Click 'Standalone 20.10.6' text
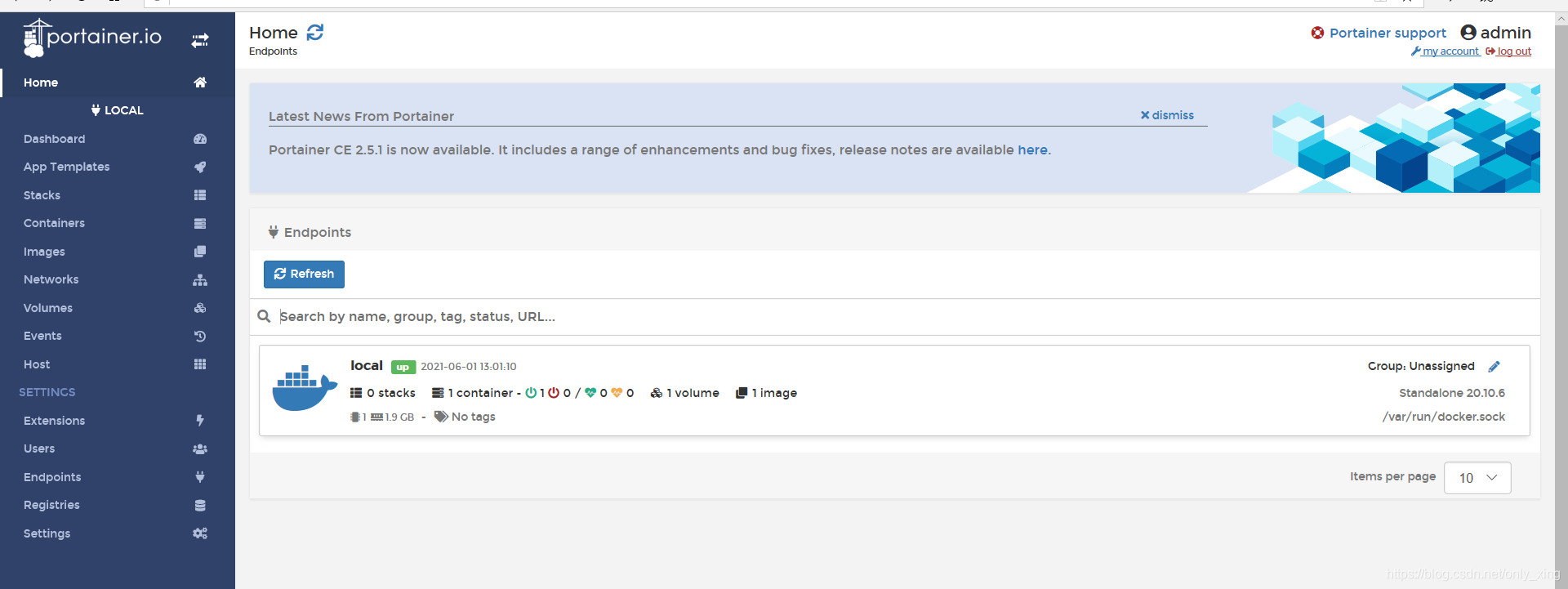 (x=1452, y=393)
